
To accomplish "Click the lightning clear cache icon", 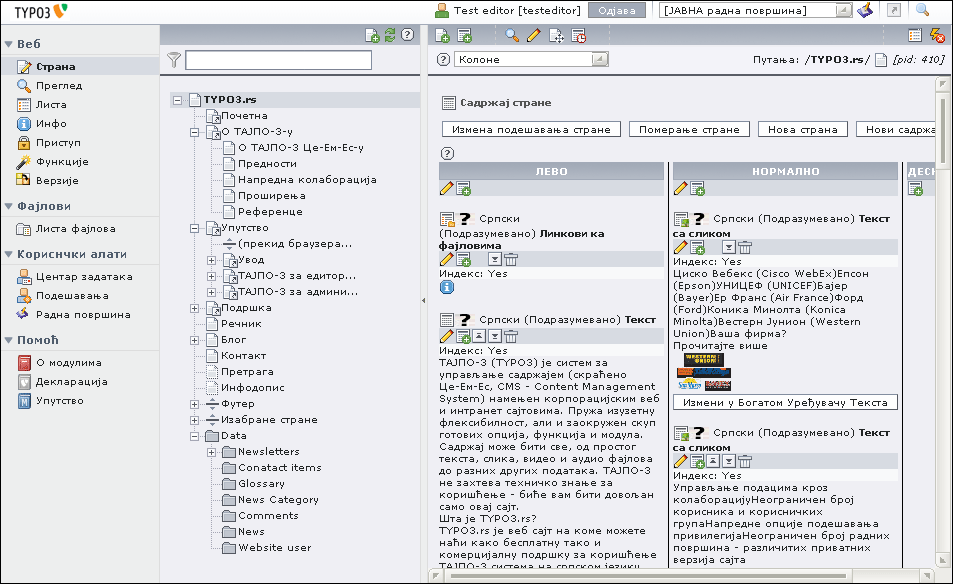I will [937, 36].
